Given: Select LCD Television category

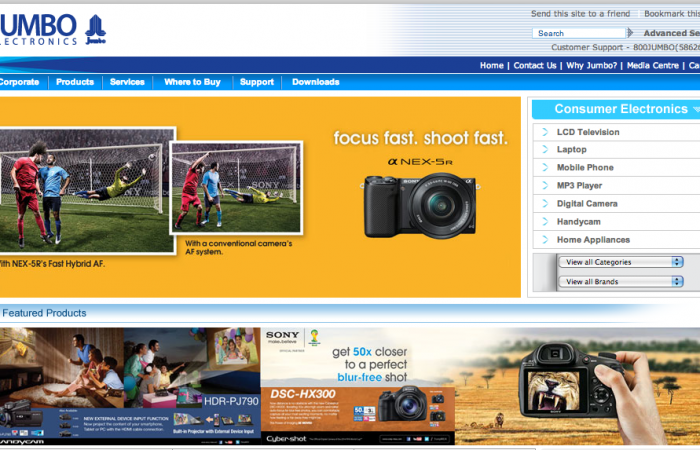Looking at the screenshot, I should [x=588, y=132].
